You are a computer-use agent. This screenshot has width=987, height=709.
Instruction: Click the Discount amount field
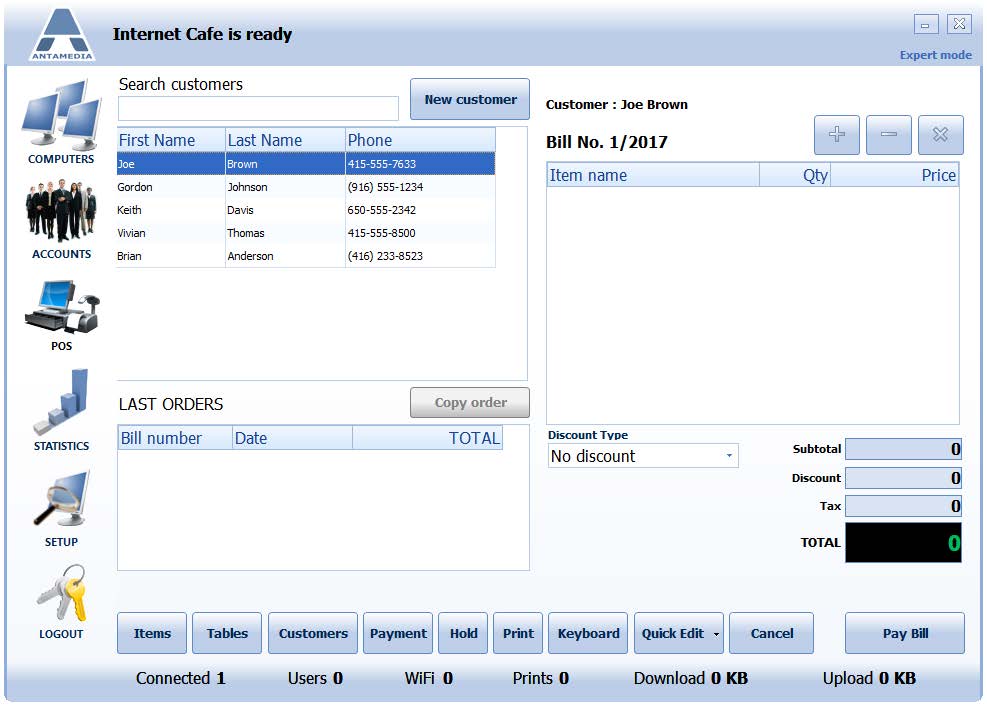[x=903, y=479]
